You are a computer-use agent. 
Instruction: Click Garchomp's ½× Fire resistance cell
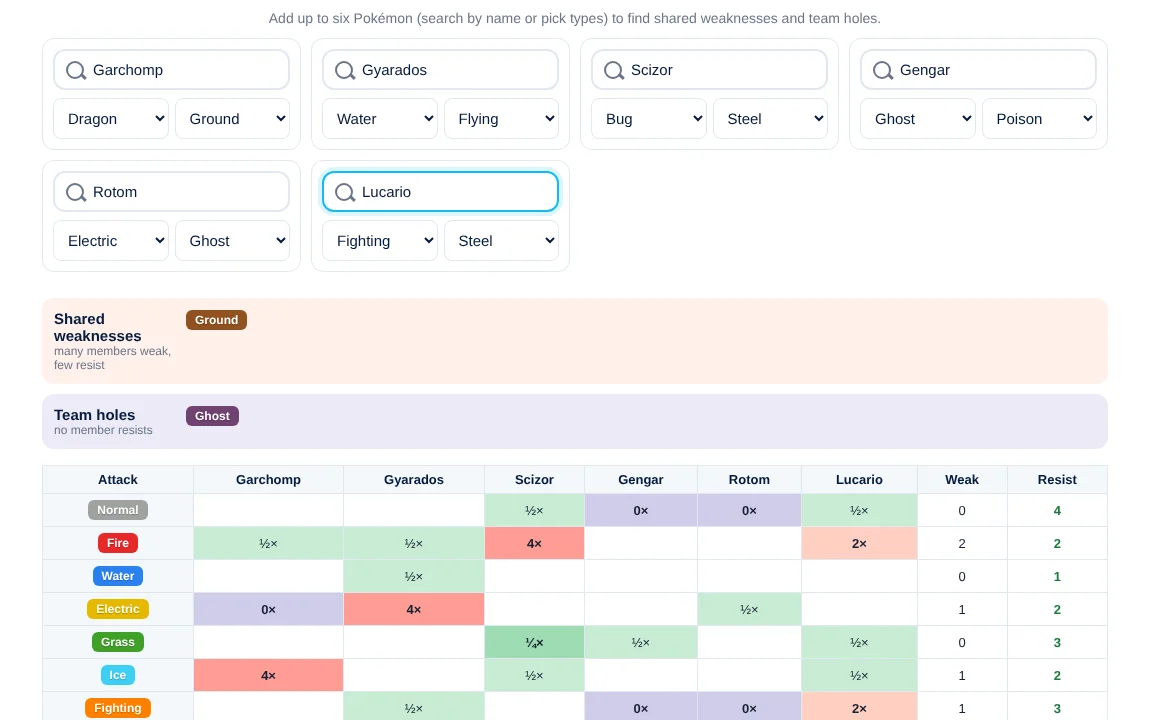[268, 543]
